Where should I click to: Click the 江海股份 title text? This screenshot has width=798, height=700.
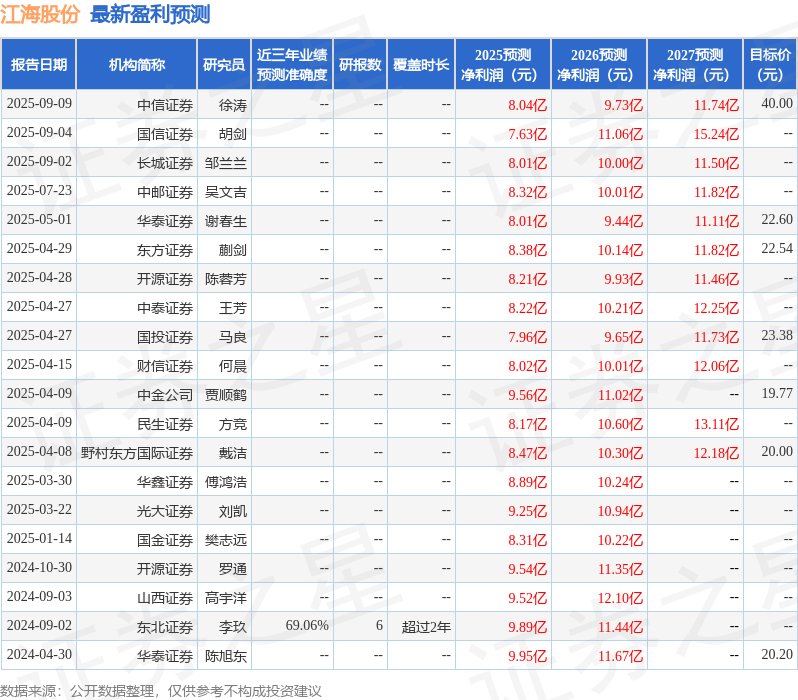point(40,14)
